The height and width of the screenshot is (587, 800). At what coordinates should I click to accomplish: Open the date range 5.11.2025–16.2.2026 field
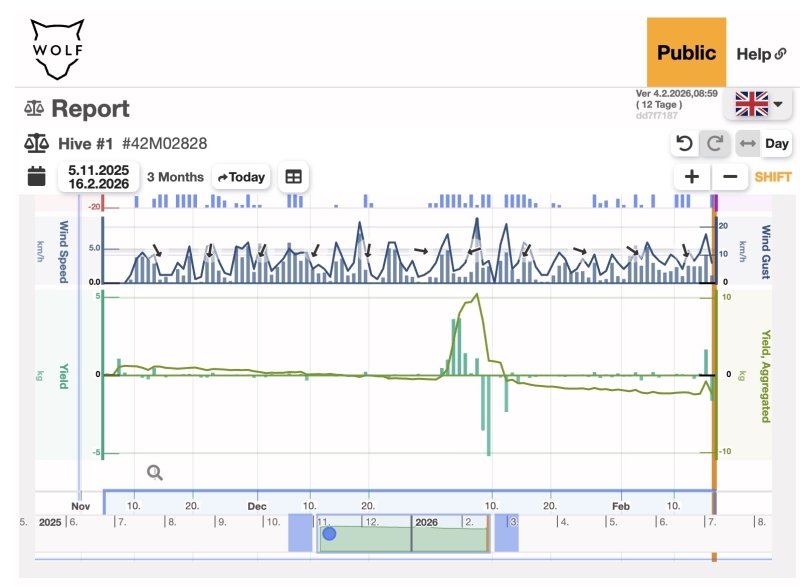coord(99,177)
